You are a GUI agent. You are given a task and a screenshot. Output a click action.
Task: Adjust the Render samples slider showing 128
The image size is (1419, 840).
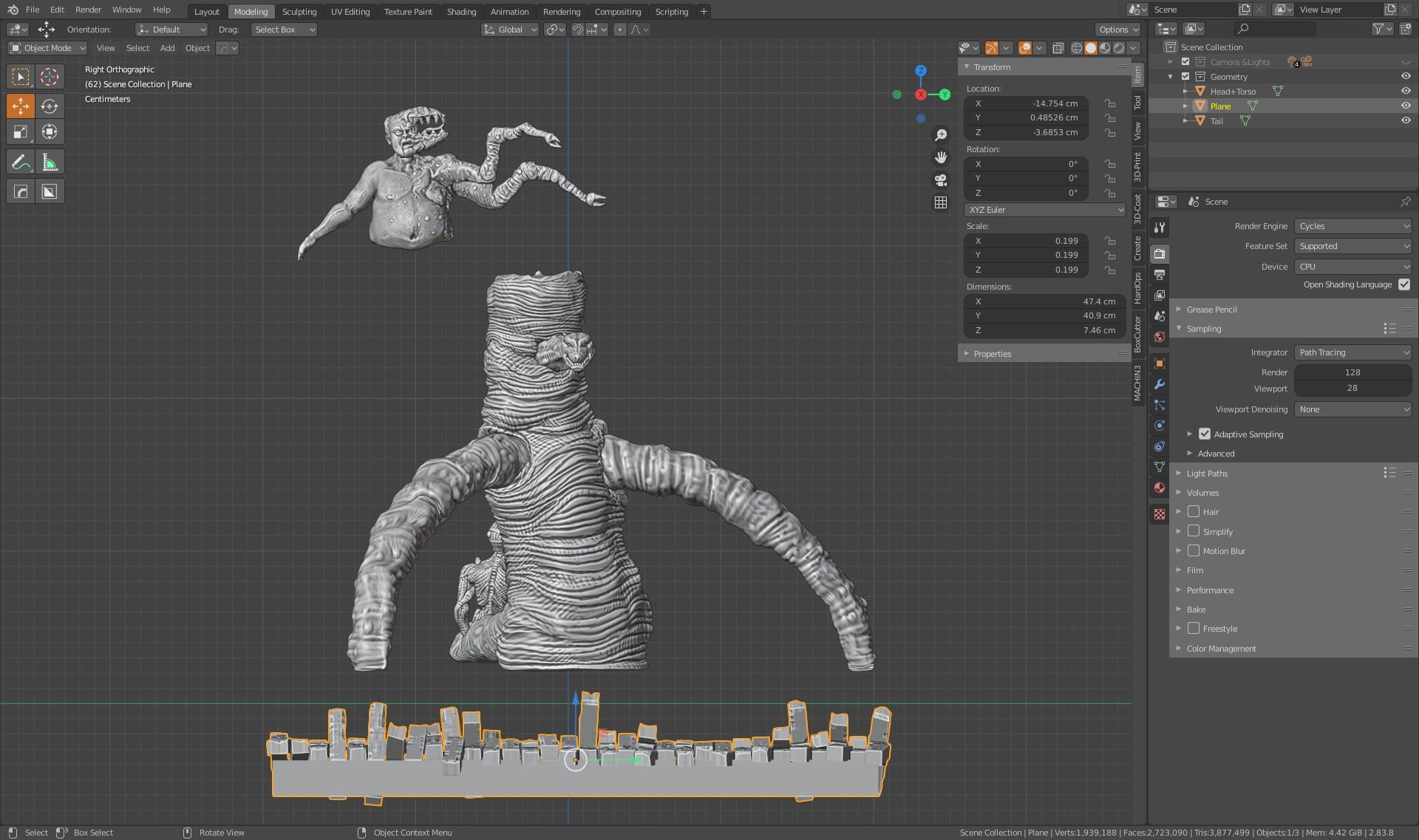[x=1352, y=372]
